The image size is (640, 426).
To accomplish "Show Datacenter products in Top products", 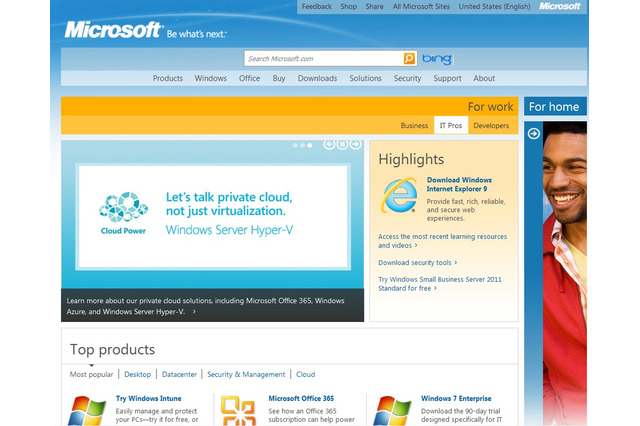I will pos(178,374).
